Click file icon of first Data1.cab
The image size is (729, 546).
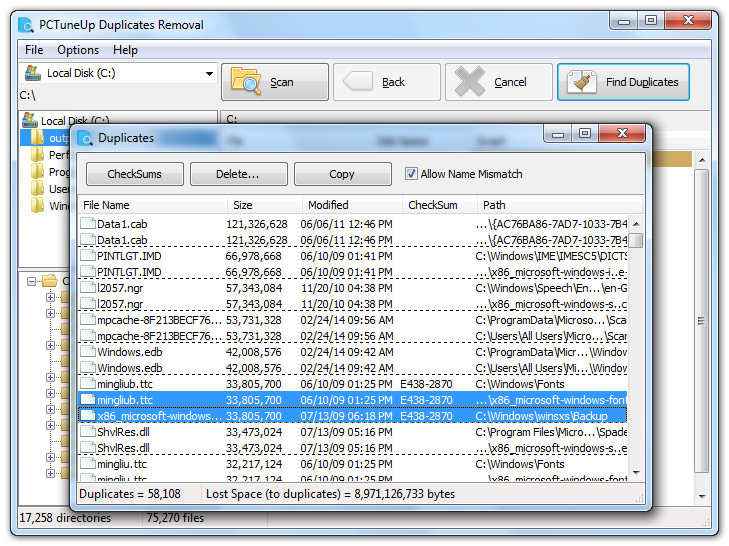click(x=87, y=224)
